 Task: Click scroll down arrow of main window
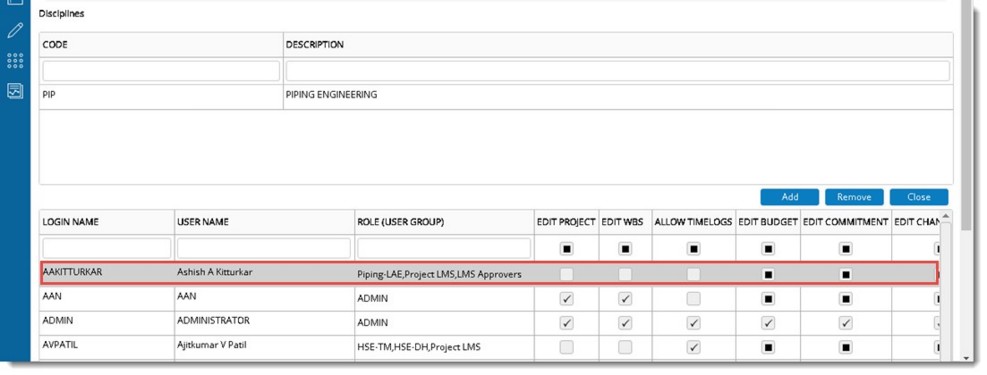tap(966, 358)
